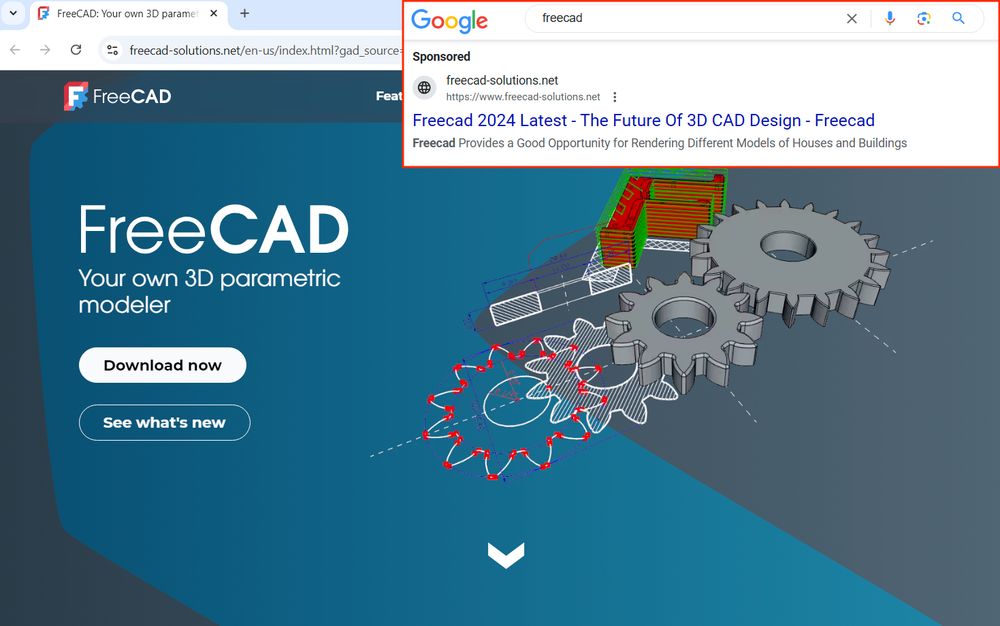Image resolution: width=1000 pixels, height=626 pixels.
Task: Open the Freecad 2024 Latest sponsored link
Action: (x=643, y=120)
